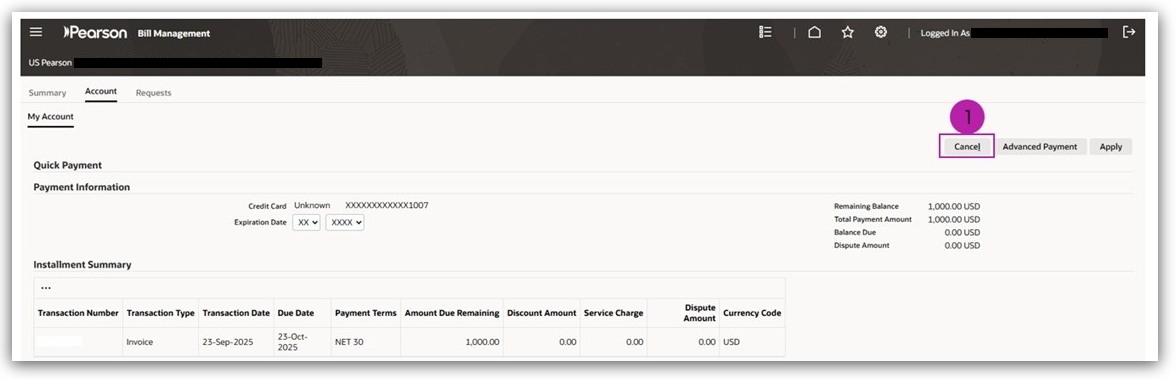
Task: Open the three-dot table actions menu
Action: (46, 288)
